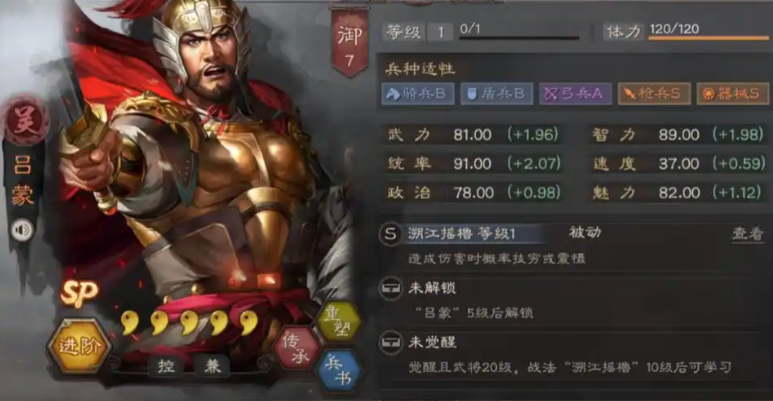This screenshot has height=401, width=773.
Task: Choose the 器械S troop aptitude tag
Action: (733, 93)
